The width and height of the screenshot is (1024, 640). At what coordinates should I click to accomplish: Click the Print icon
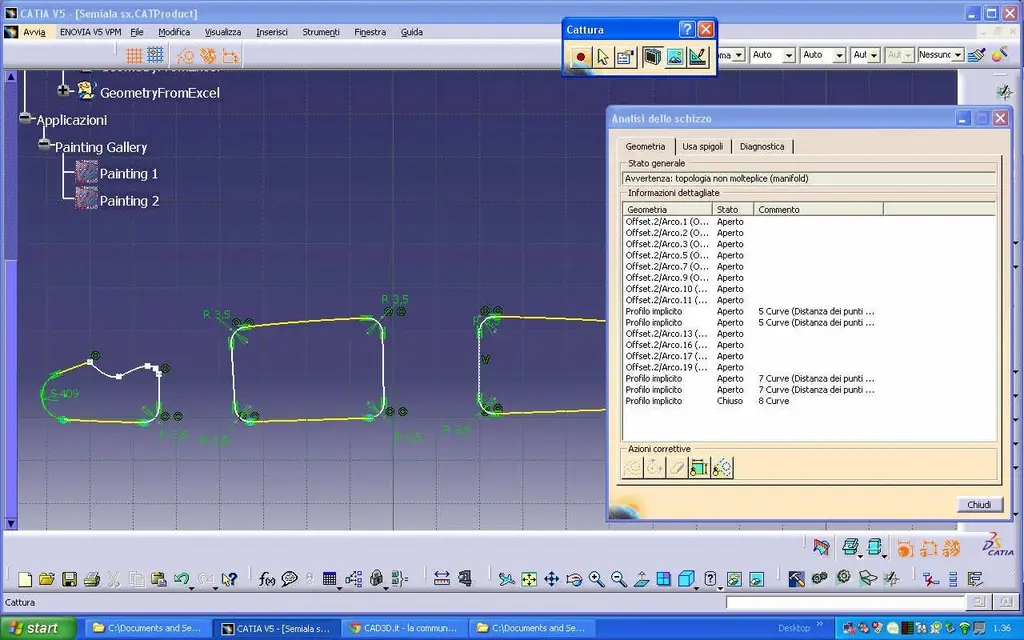pos(92,579)
